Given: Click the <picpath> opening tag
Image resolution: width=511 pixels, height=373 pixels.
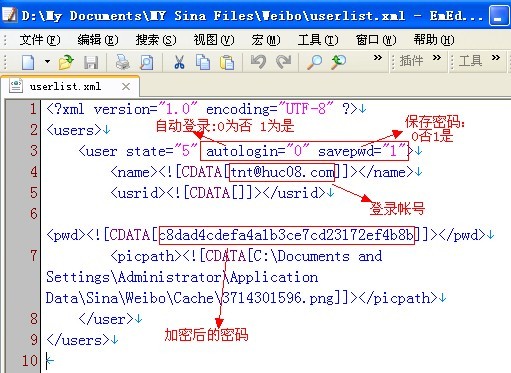Looking at the screenshot, I should 146,256.
